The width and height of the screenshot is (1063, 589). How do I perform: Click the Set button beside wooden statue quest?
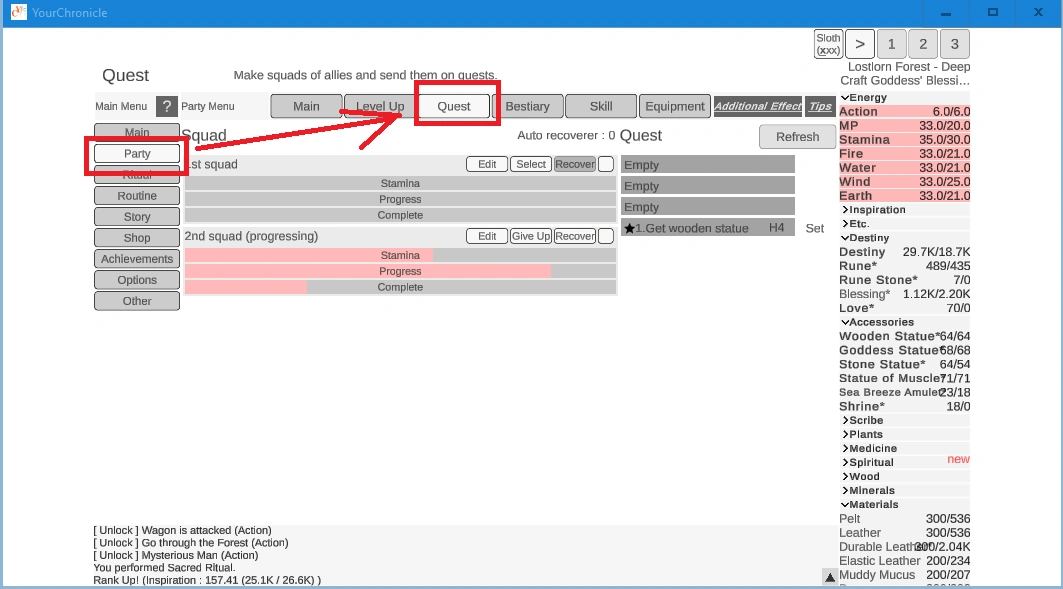815,228
